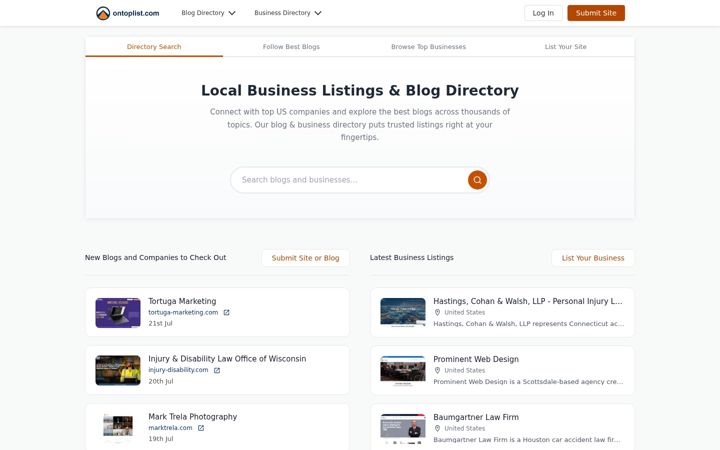Open the Injury & Disability Law Office thumbnail
Screen dimensions: 720x450
tap(118, 370)
